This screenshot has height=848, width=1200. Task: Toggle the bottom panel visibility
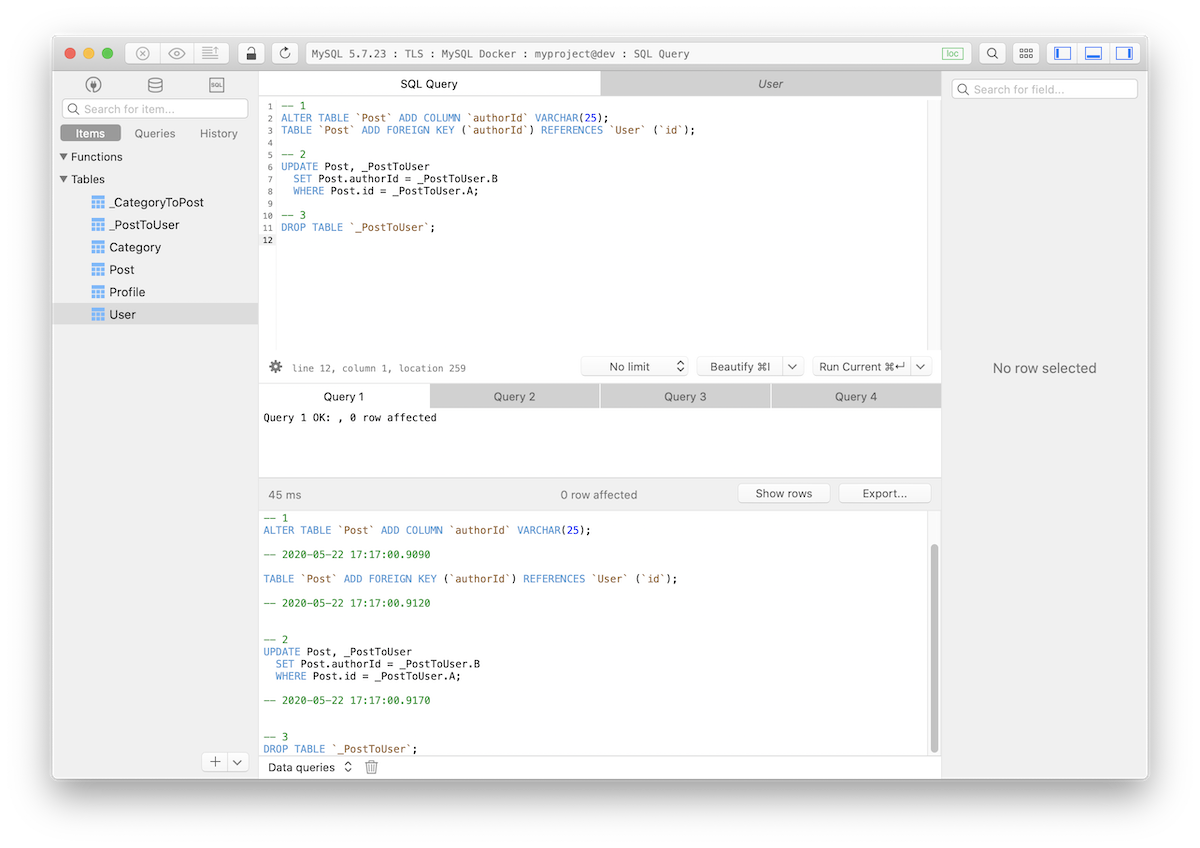click(x=1092, y=52)
